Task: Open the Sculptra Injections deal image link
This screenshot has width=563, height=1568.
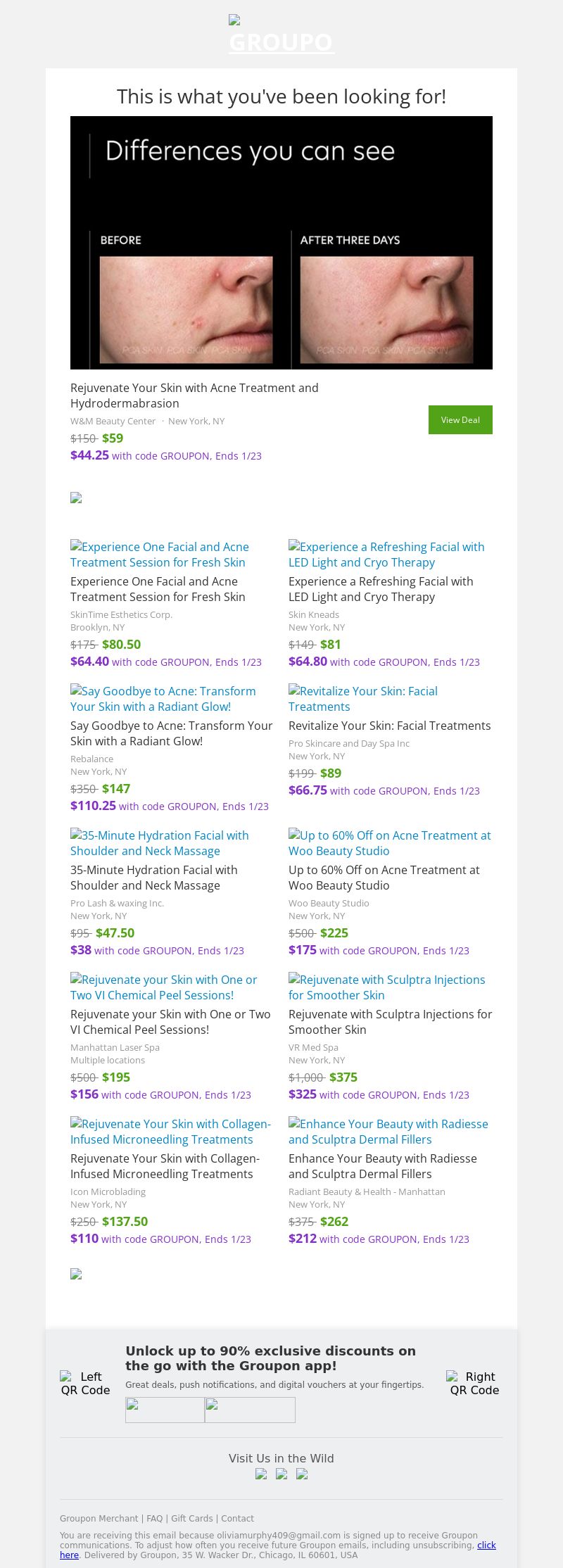Action: tap(386, 987)
